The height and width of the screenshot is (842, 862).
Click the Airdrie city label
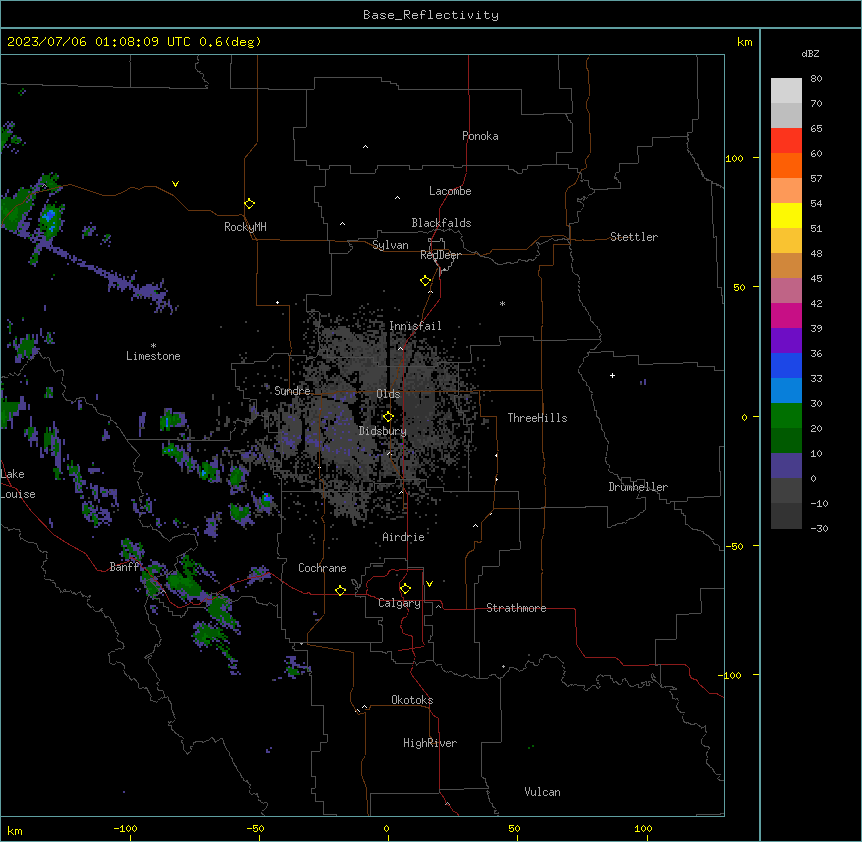pyautogui.click(x=404, y=537)
